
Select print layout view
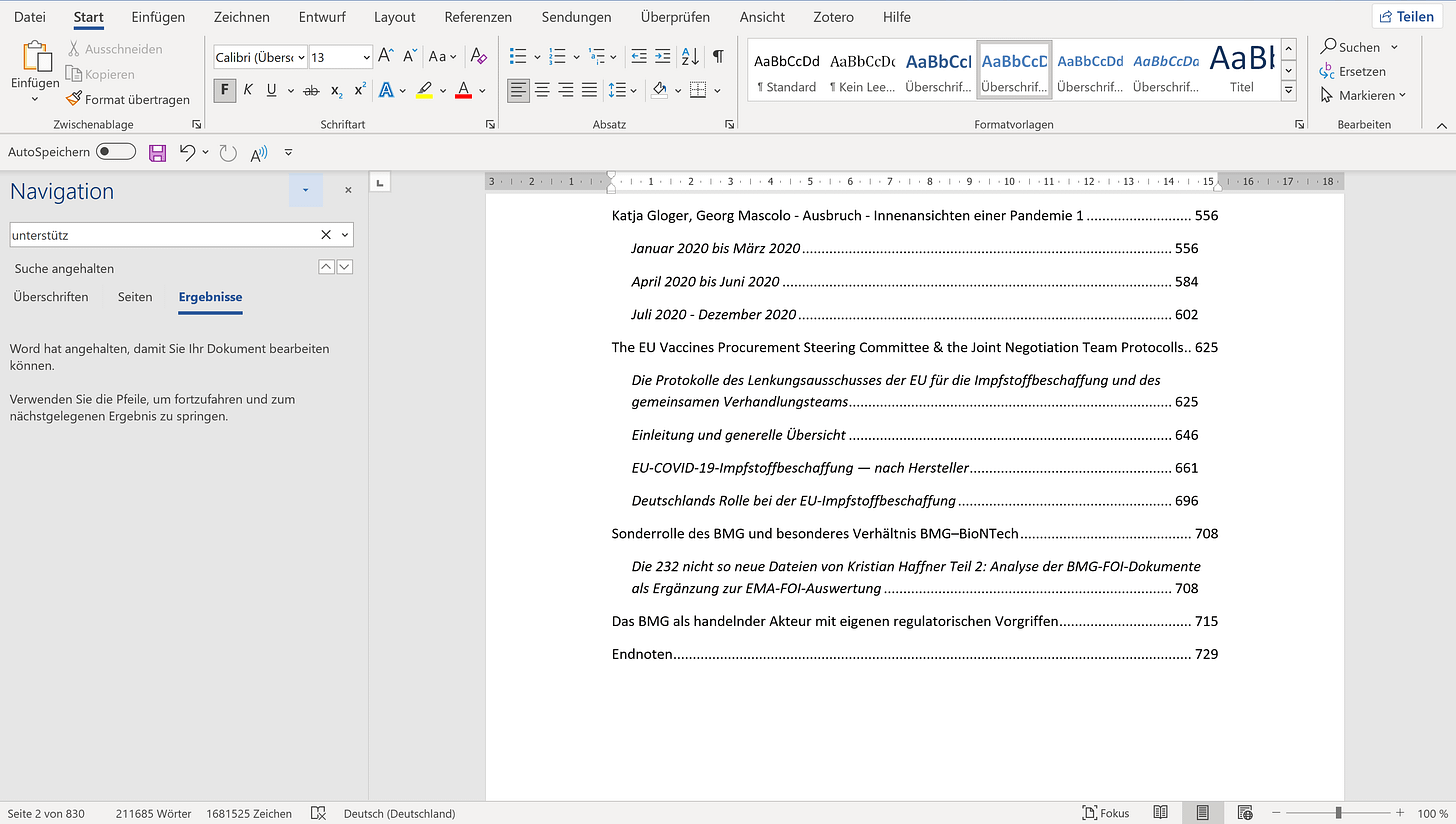click(1202, 813)
